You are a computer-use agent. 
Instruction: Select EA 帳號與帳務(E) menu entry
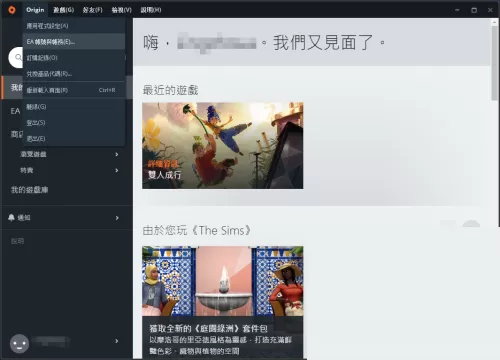click(74, 42)
